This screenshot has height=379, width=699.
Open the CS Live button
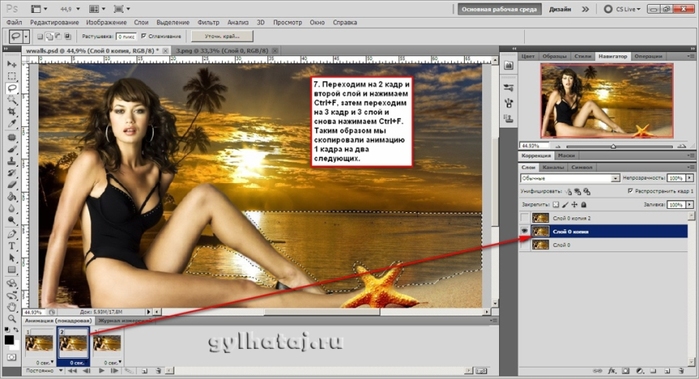point(622,9)
